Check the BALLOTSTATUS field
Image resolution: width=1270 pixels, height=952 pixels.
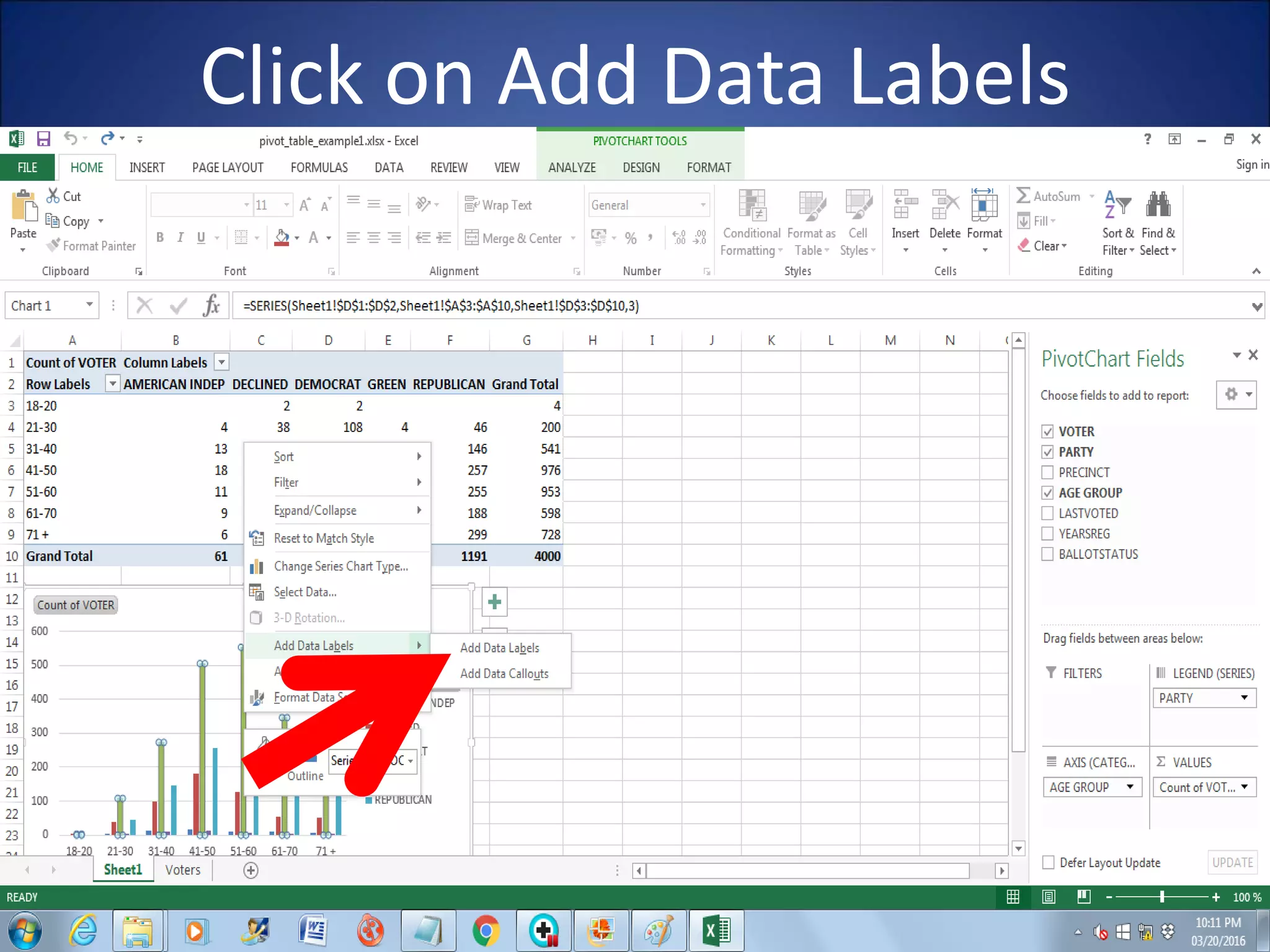1047,554
